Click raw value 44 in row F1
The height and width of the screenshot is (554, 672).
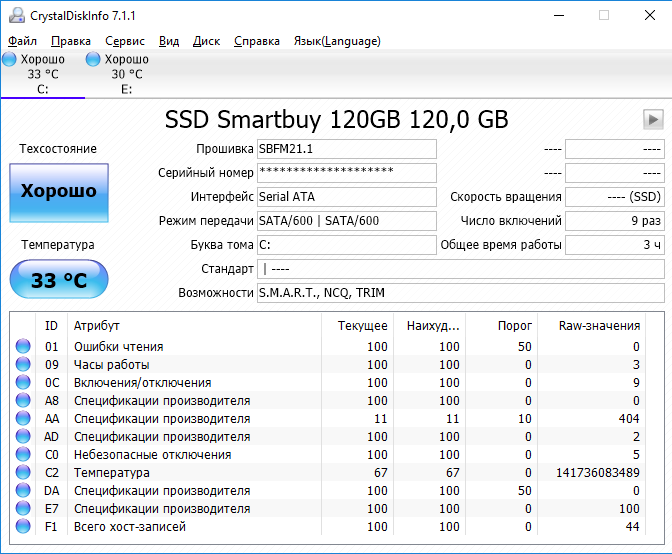[633, 527]
